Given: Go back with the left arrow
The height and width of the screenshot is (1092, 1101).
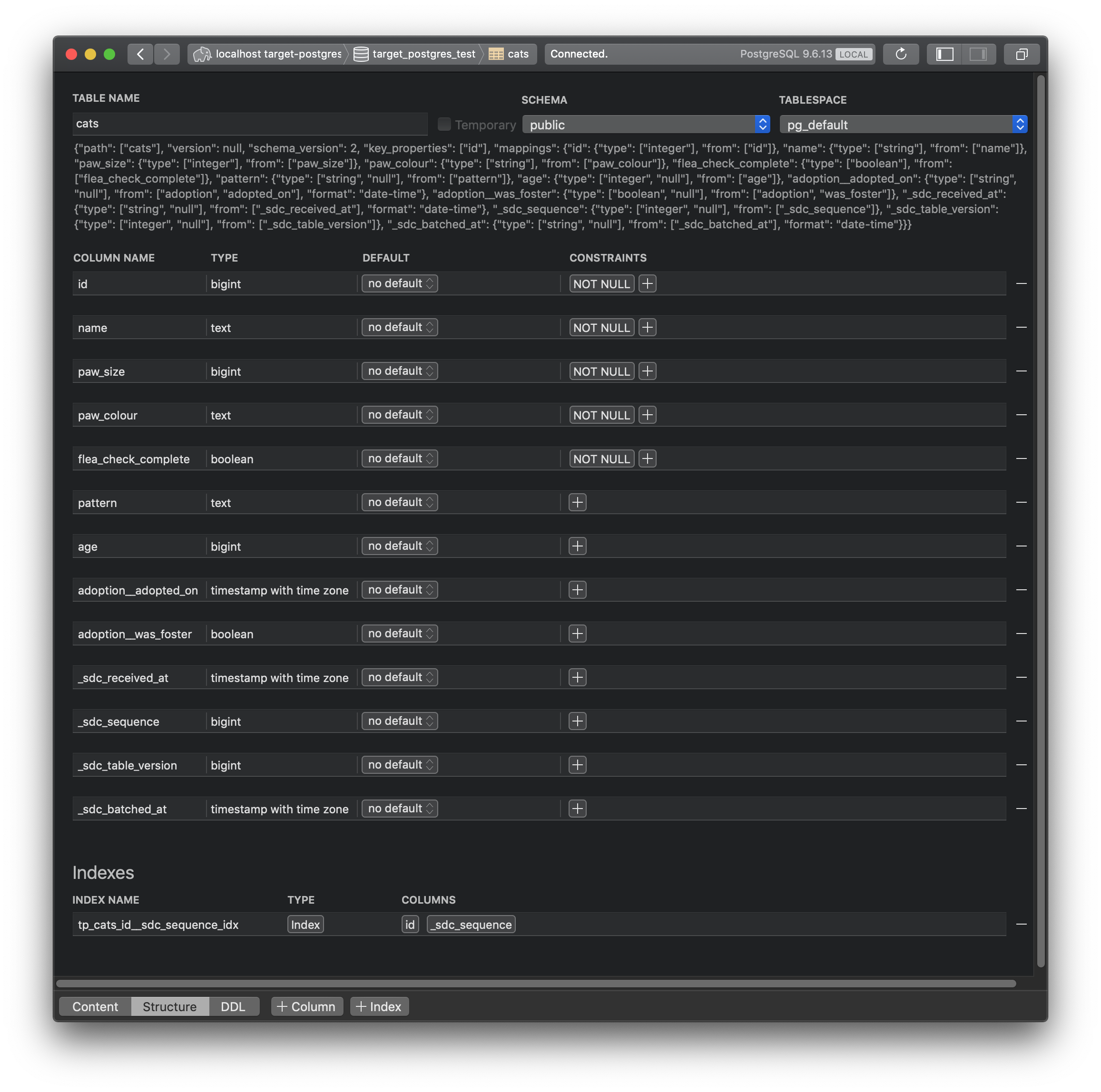Looking at the screenshot, I should [140, 54].
